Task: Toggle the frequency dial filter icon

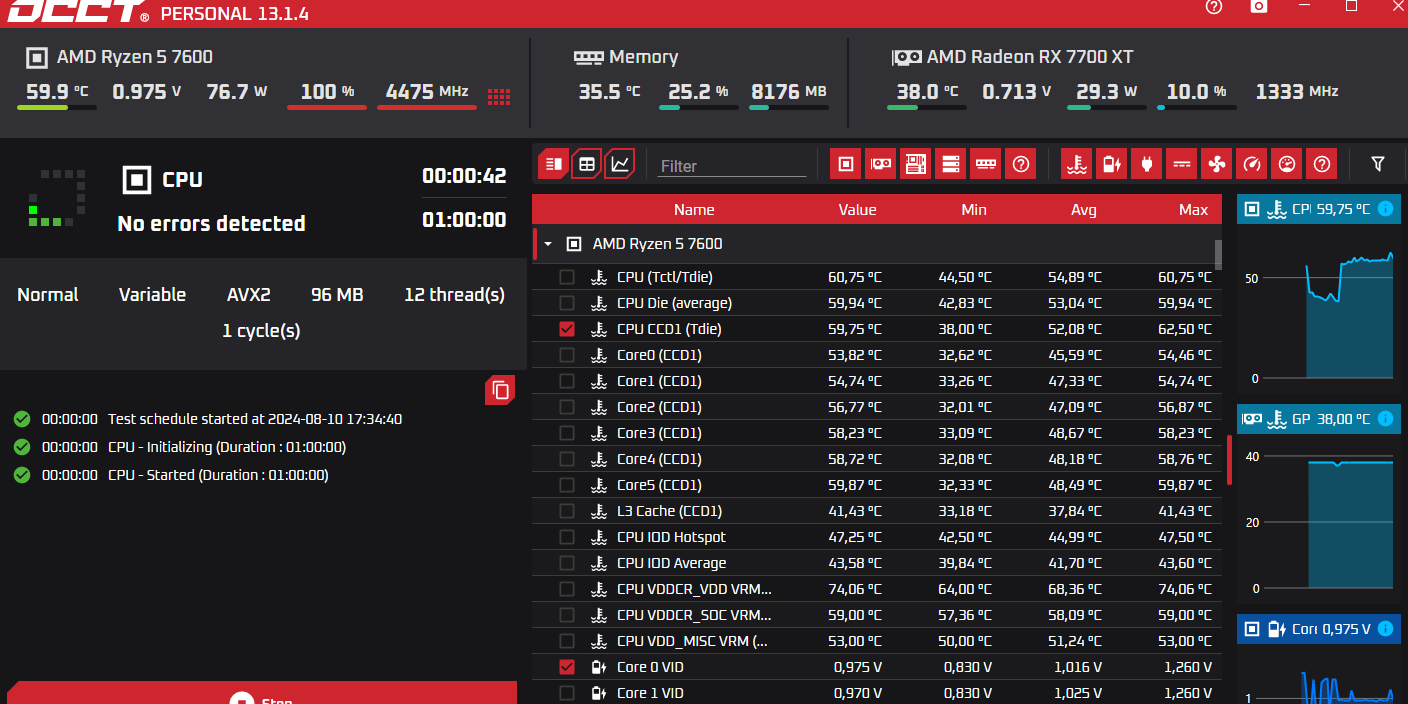Action: pyautogui.click(x=1287, y=164)
